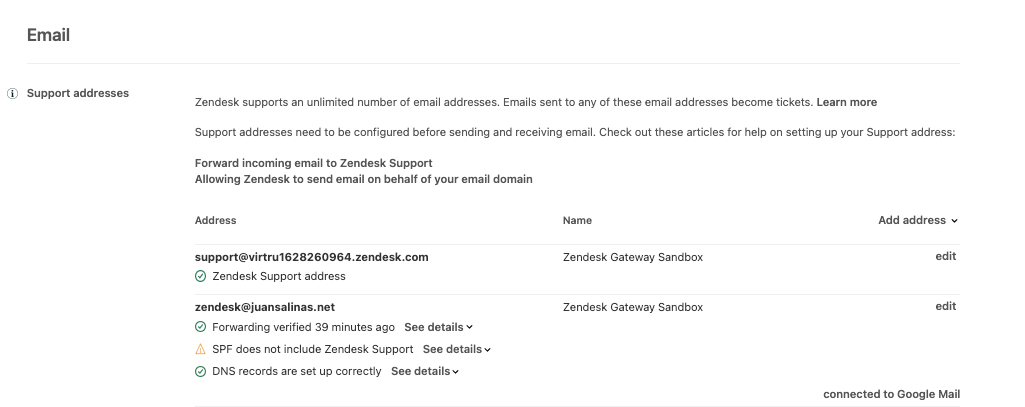Click the connected to Google Mail label
This screenshot has height=407, width=1025.
pos(892,394)
